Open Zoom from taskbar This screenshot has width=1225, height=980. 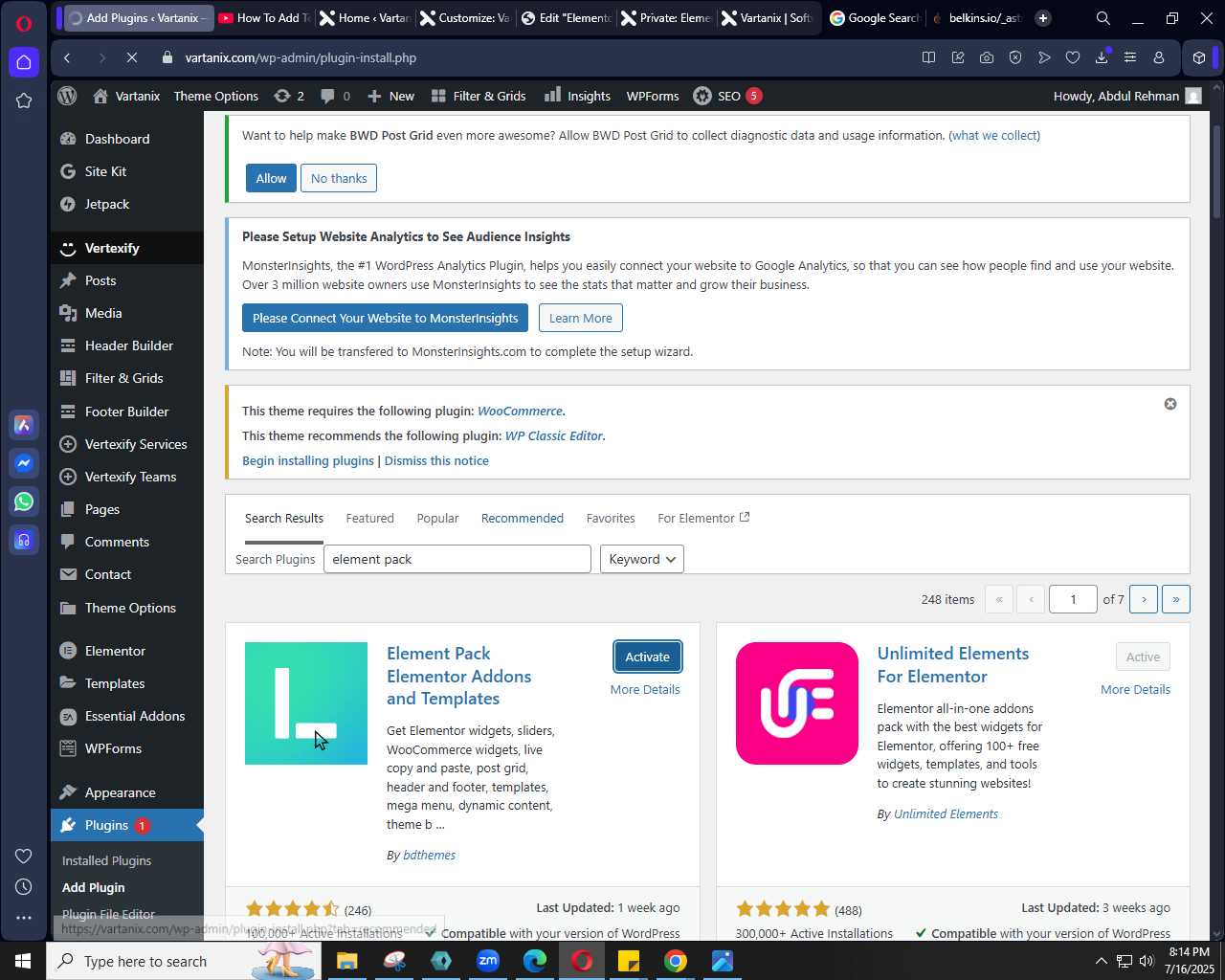[x=488, y=961]
